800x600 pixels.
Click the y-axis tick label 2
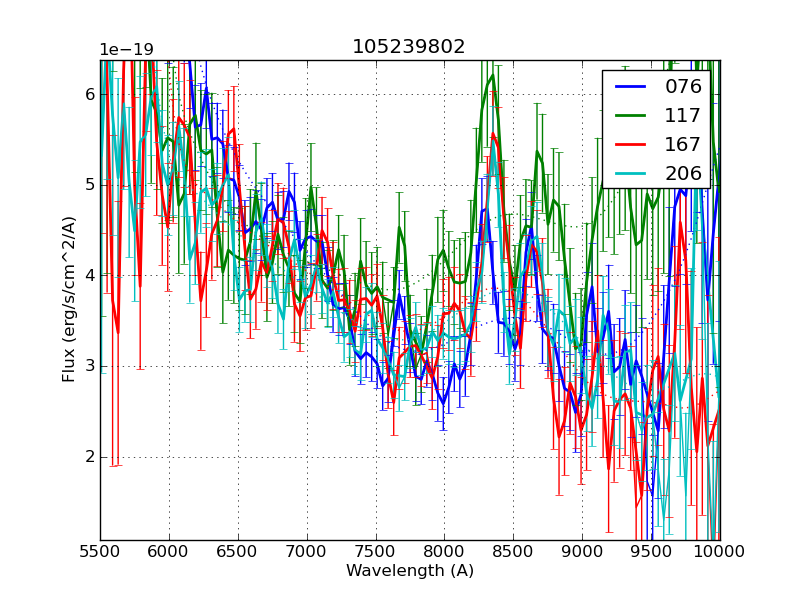90,457
